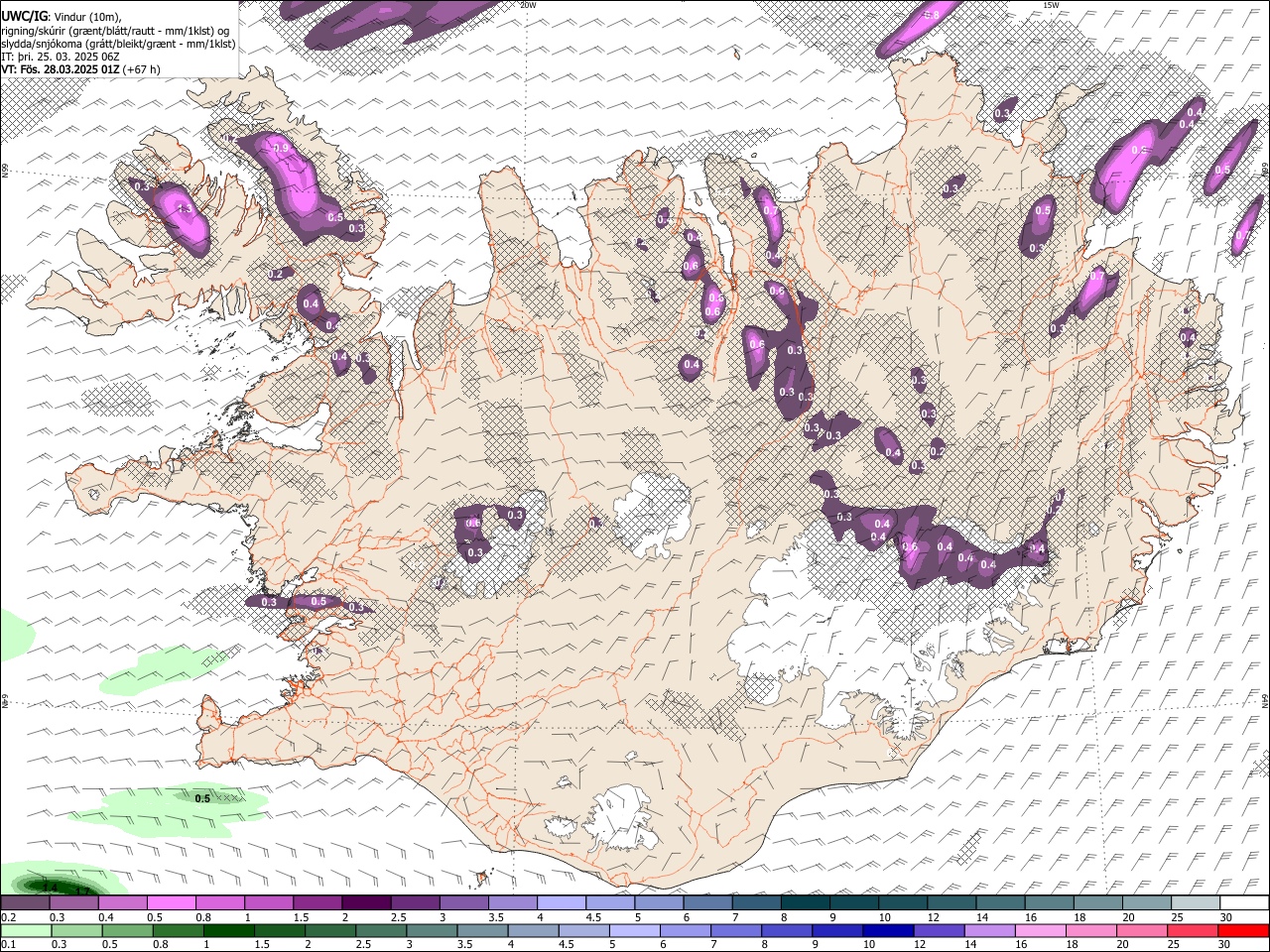1270x952 pixels.
Task: Choose top-row lavender swatch between 4 and 4.5
Action: coord(561,903)
